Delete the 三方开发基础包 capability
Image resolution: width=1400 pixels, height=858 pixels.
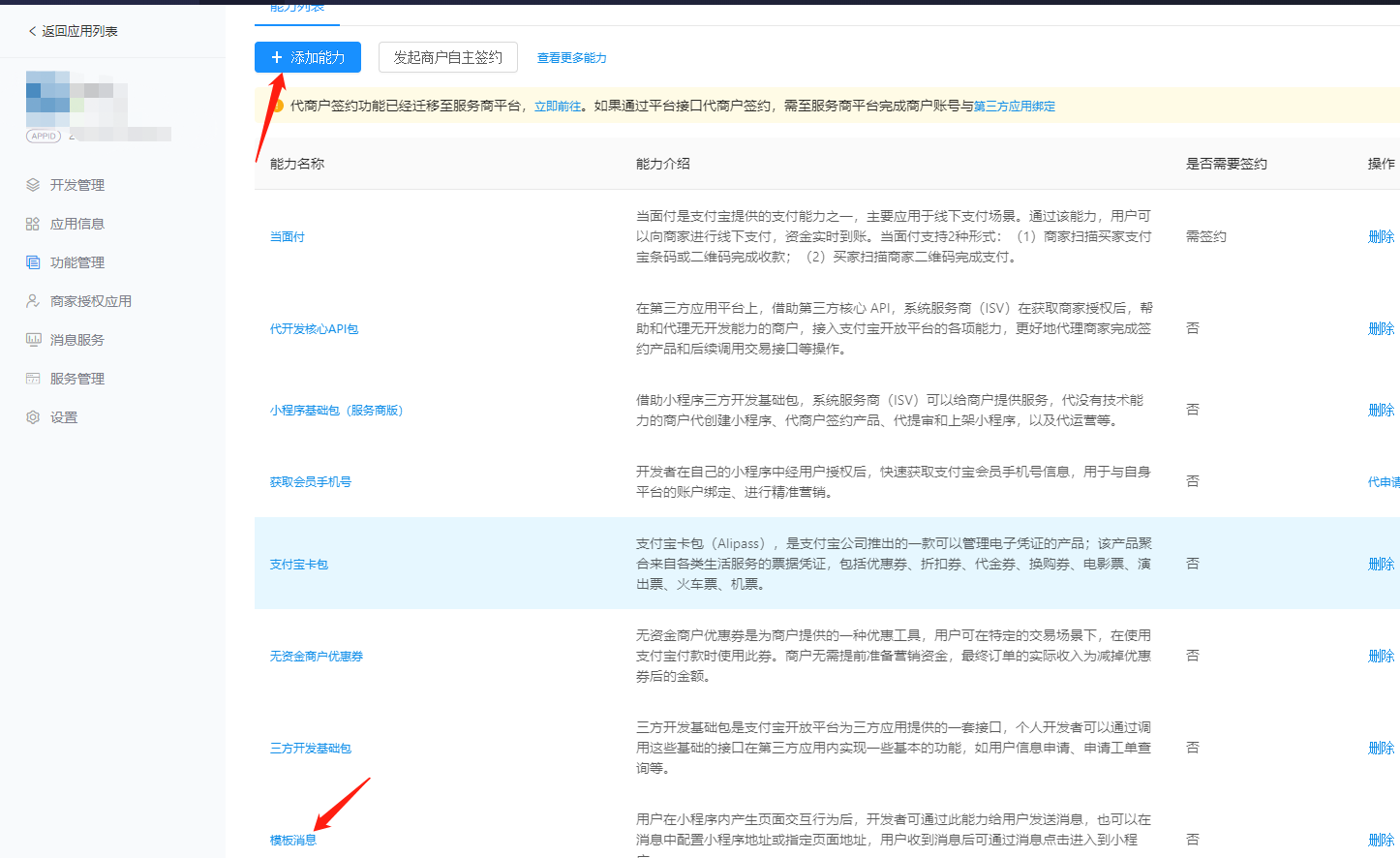1382,748
